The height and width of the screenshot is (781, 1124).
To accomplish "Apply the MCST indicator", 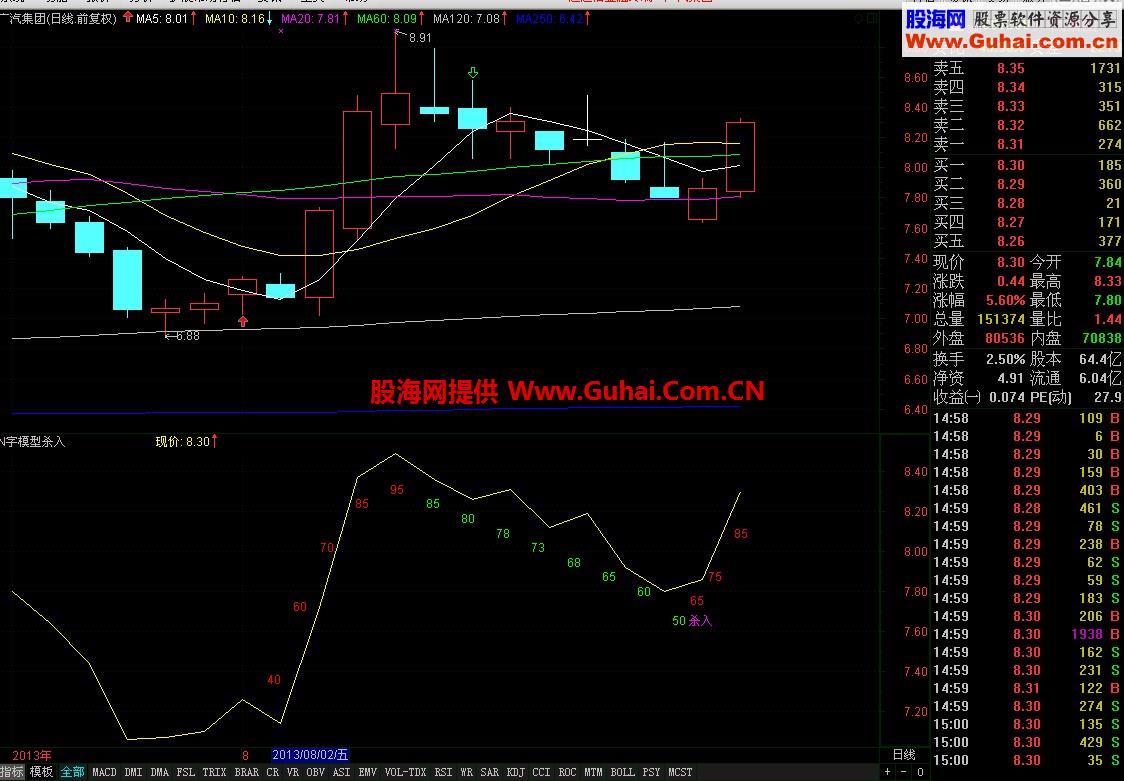I will point(680,772).
